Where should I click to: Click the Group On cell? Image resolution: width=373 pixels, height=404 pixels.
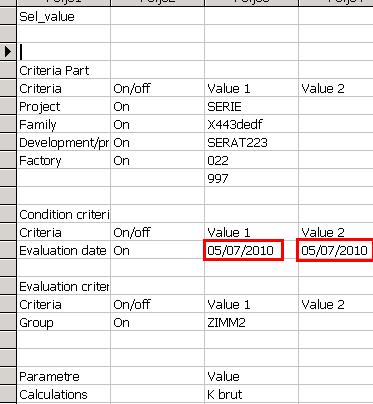pyautogui.click(x=157, y=322)
